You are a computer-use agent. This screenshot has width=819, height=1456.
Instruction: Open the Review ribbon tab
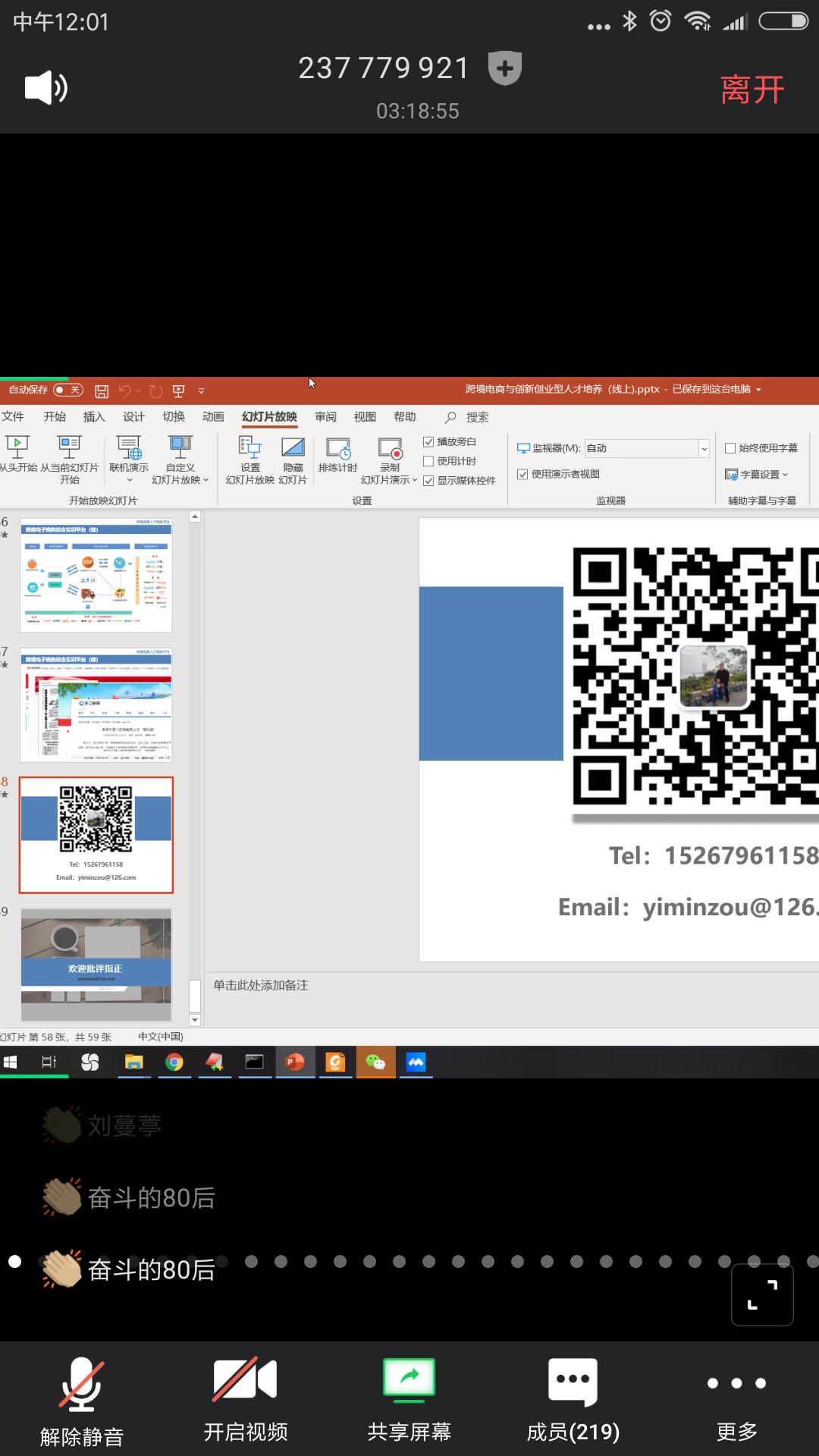coord(326,417)
